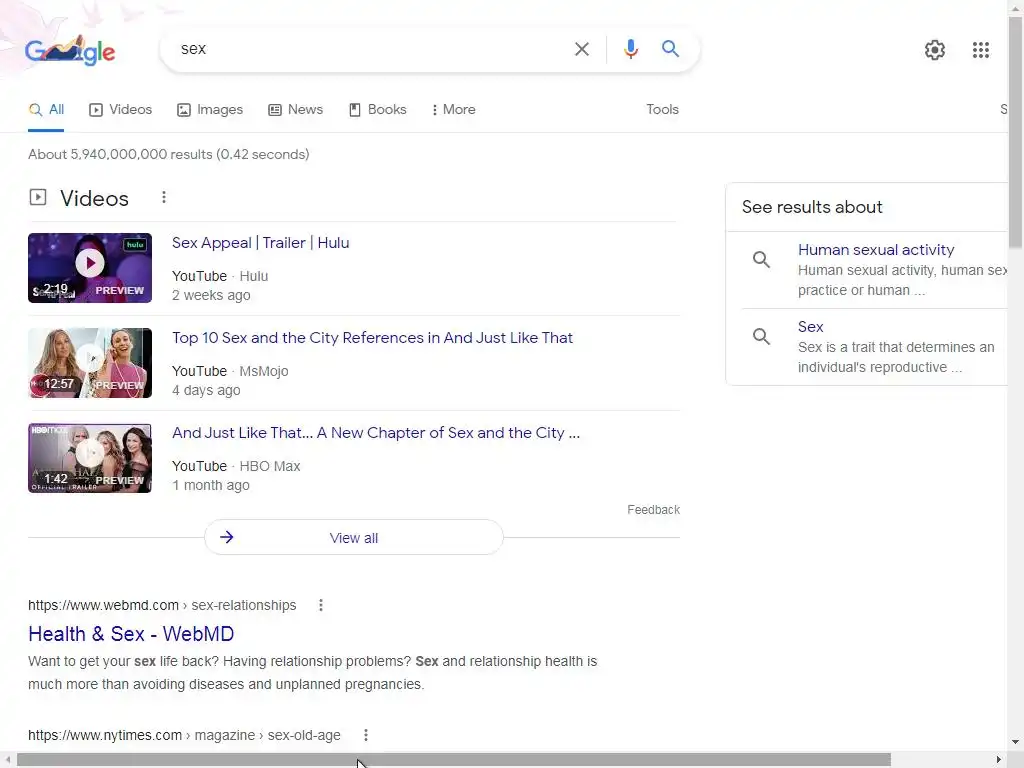Image resolution: width=1024 pixels, height=768 pixels.
Task: Click the View all videos button
Action: pos(354,537)
